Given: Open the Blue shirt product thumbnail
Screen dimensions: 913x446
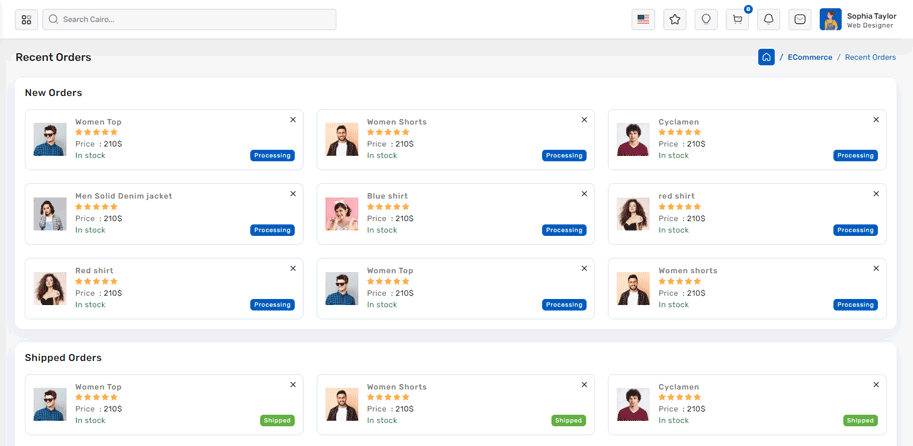Looking at the screenshot, I should tap(342, 214).
